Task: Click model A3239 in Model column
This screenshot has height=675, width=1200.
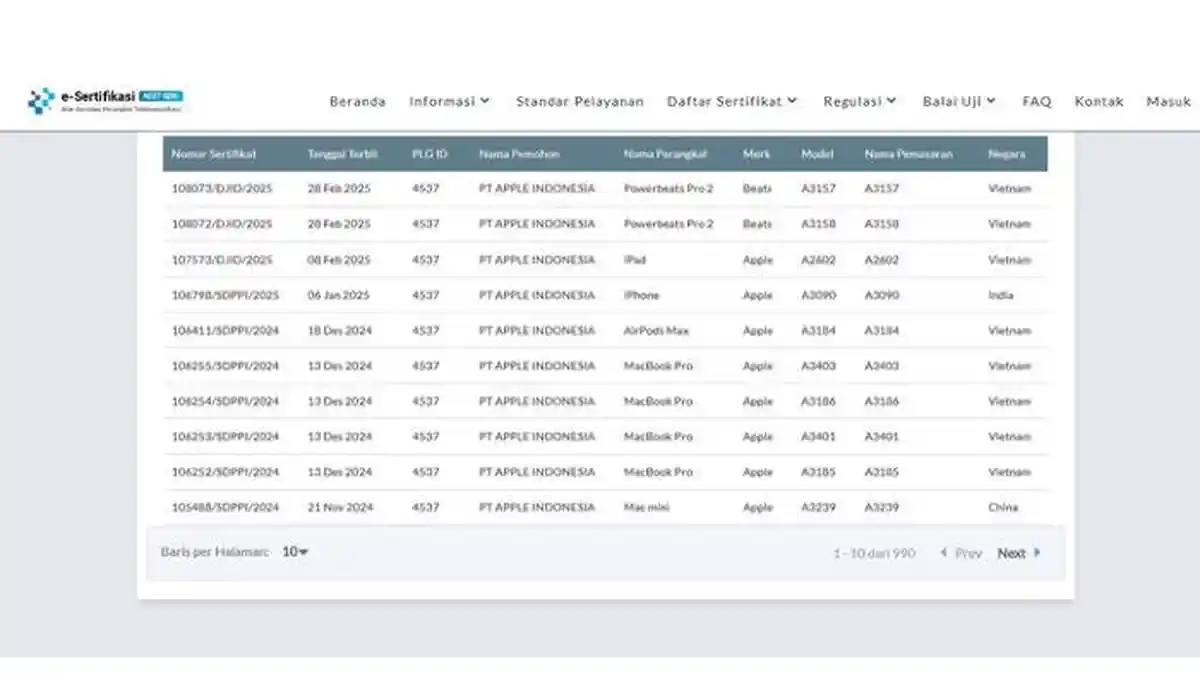Action: pos(818,507)
